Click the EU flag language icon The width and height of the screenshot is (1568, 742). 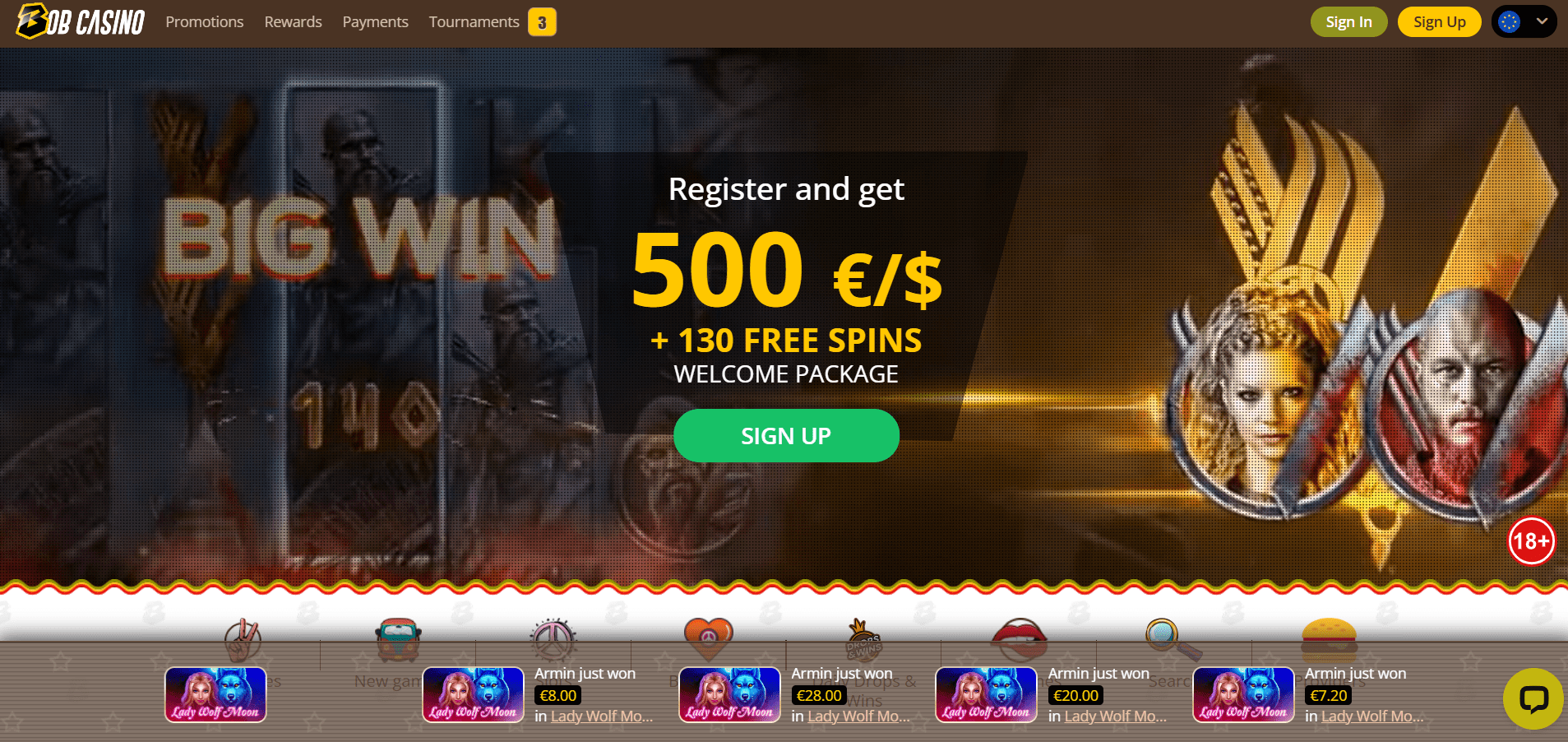point(1509,22)
